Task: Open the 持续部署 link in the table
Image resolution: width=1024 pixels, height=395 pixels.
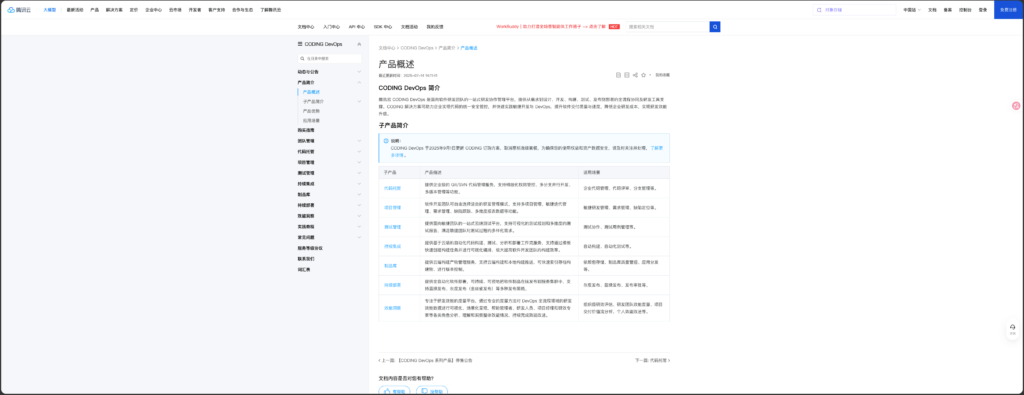Action: 392,285
